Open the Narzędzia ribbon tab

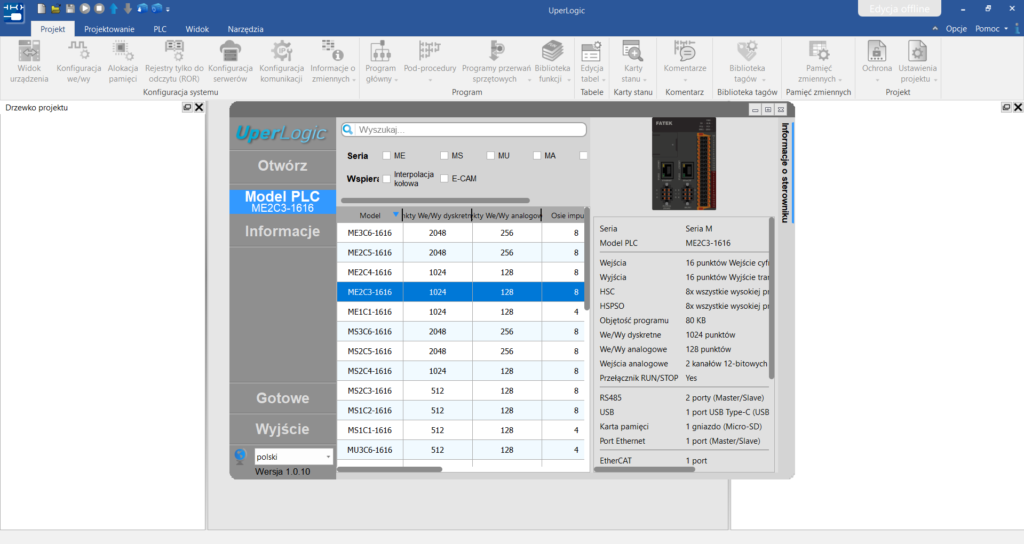[246, 29]
